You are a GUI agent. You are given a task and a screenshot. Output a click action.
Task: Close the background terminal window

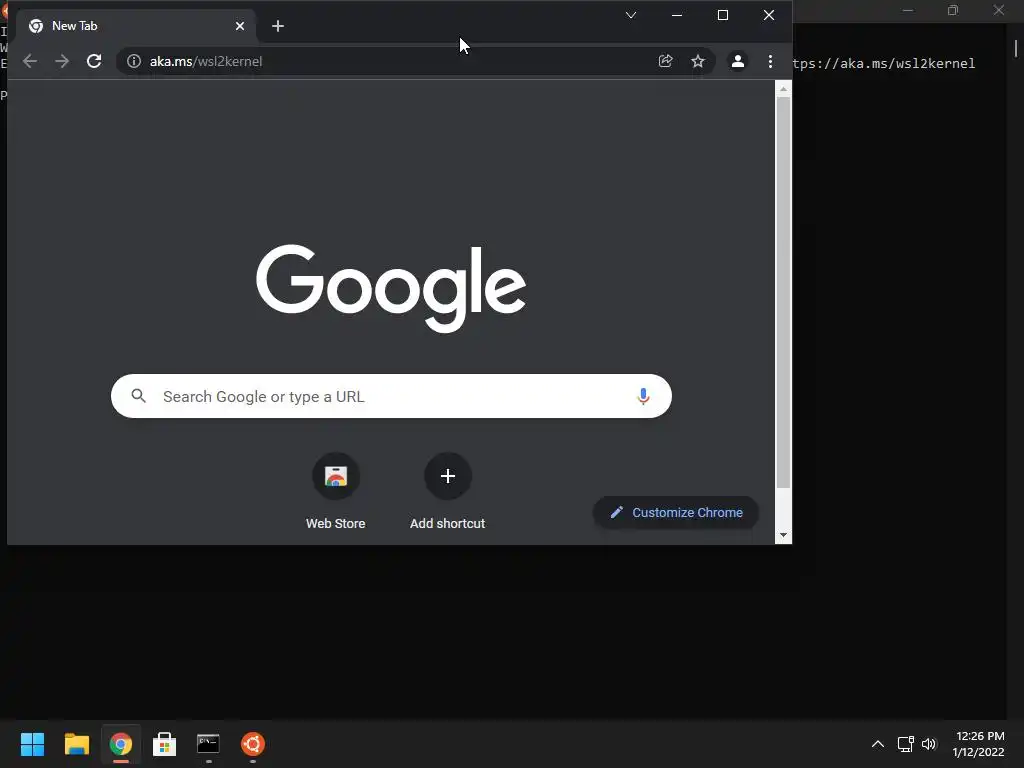[x=999, y=10]
